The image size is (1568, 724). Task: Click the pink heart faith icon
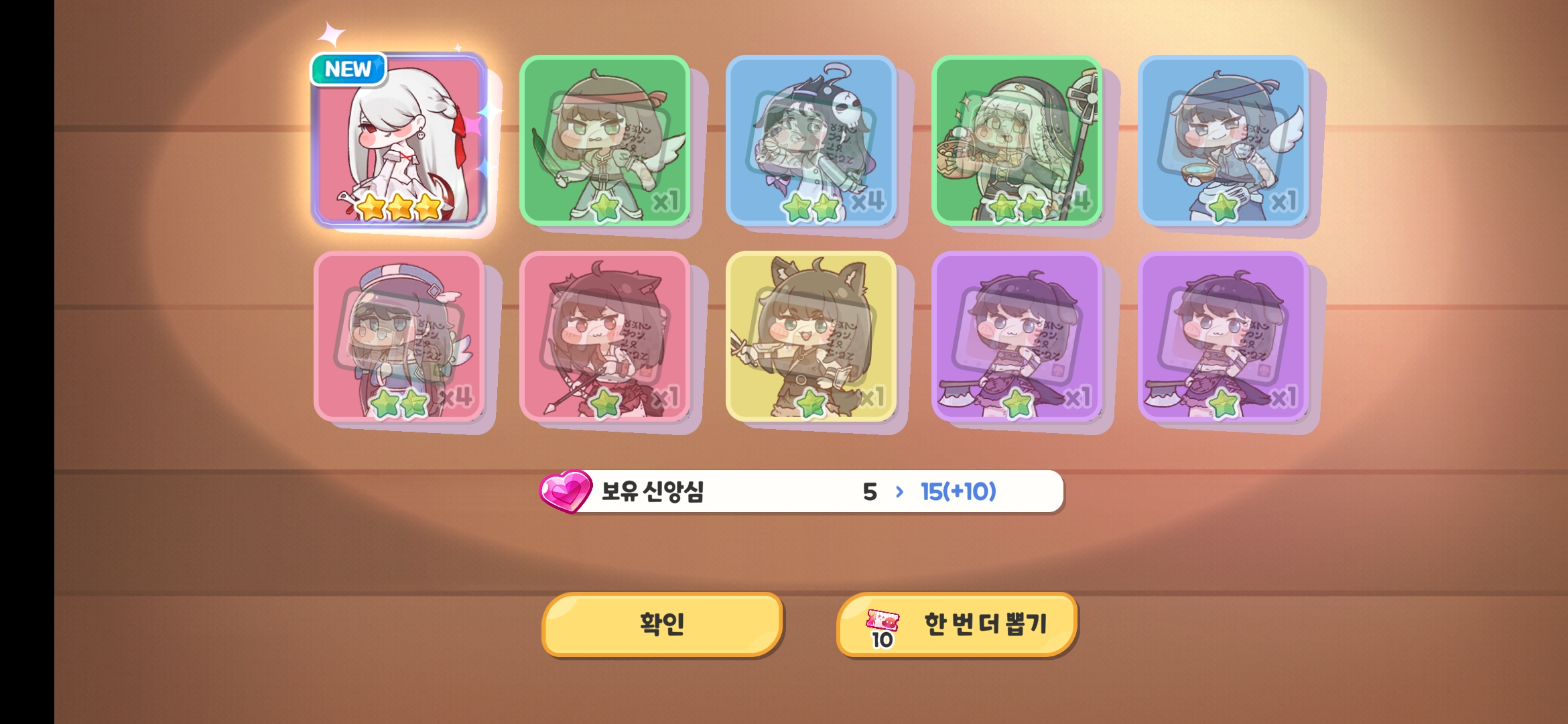(x=566, y=491)
